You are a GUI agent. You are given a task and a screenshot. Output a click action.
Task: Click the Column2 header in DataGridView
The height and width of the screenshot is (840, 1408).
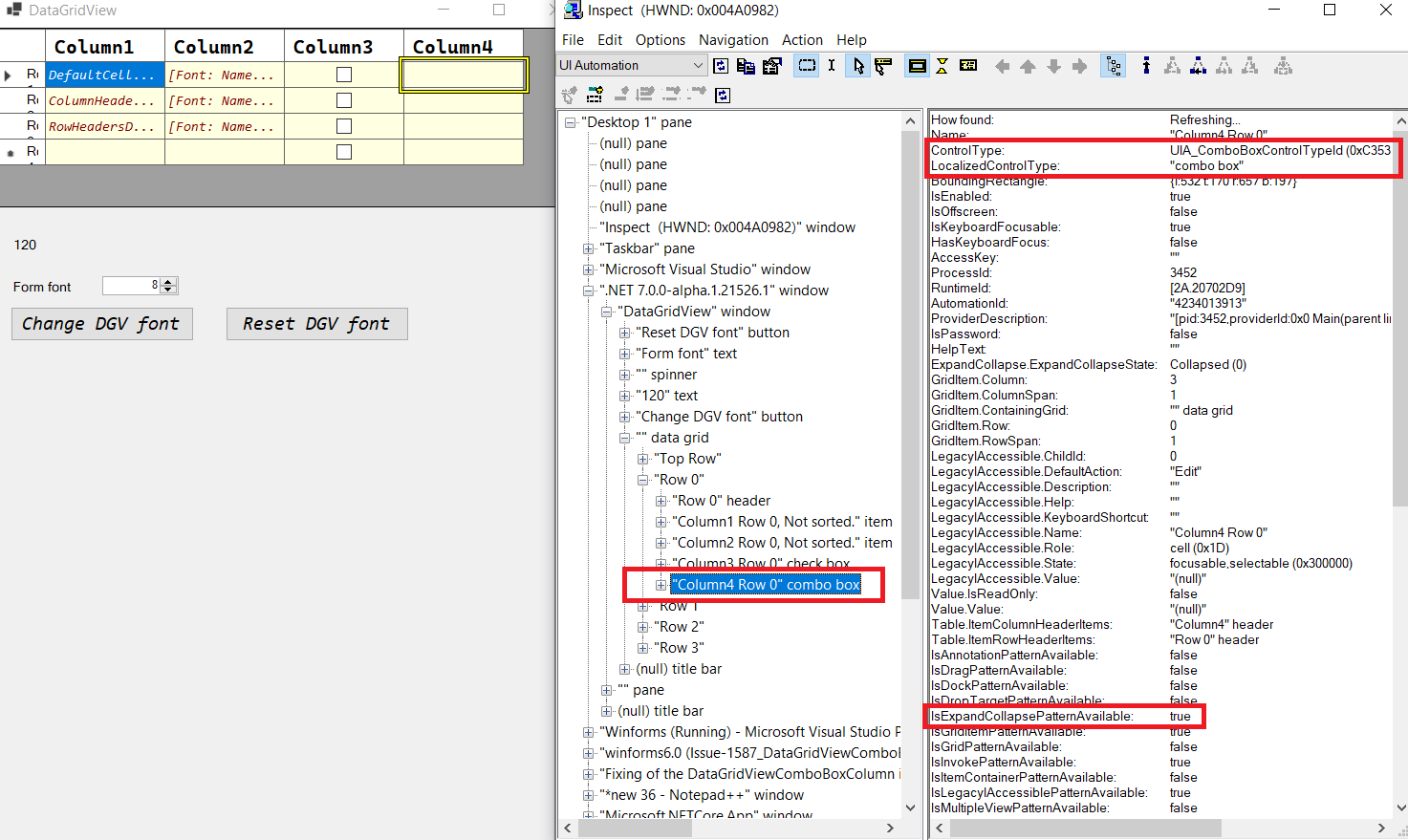(x=225, y=46)
